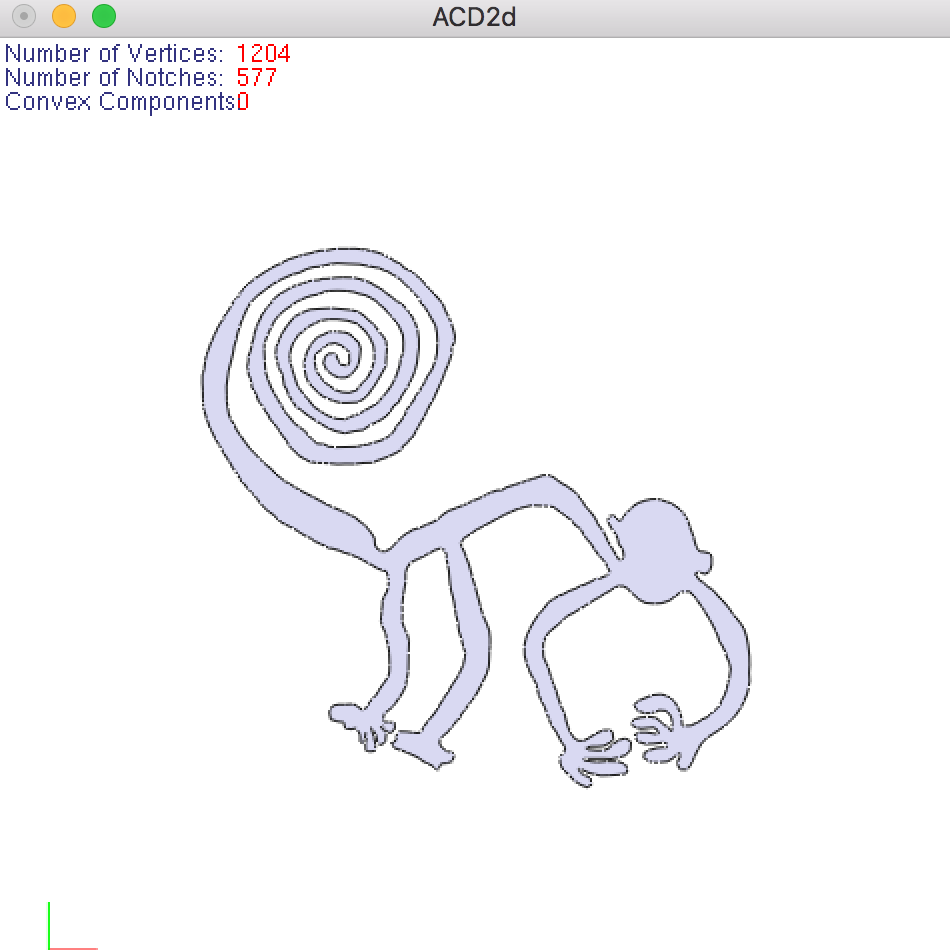Click the Convex Components label

(x=120, y=102)
